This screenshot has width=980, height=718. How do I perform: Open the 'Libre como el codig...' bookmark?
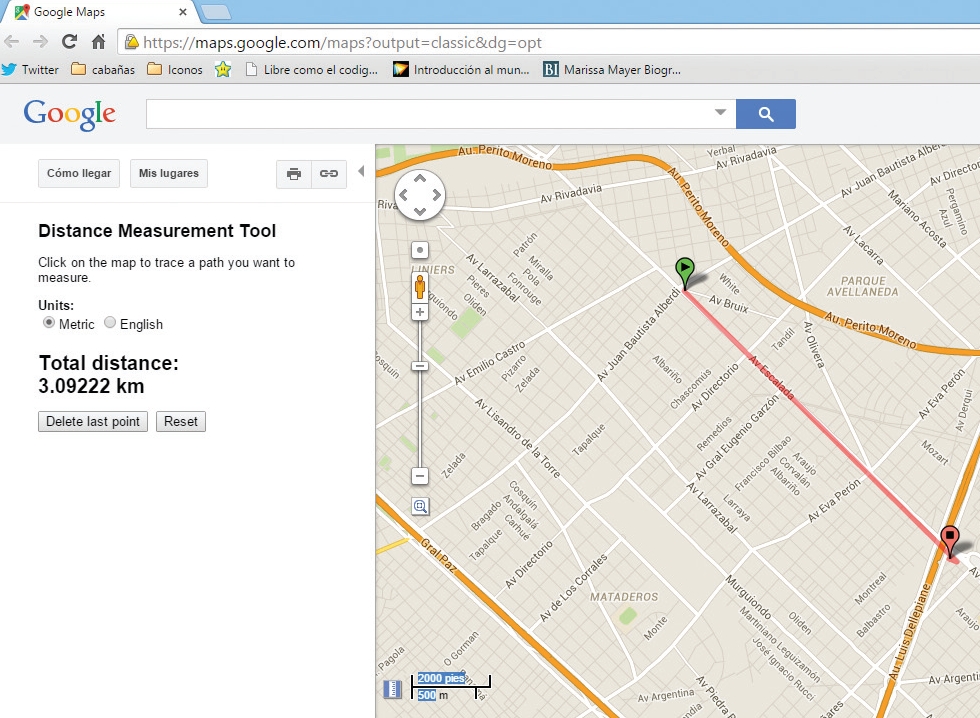click(x=311, y=69)
